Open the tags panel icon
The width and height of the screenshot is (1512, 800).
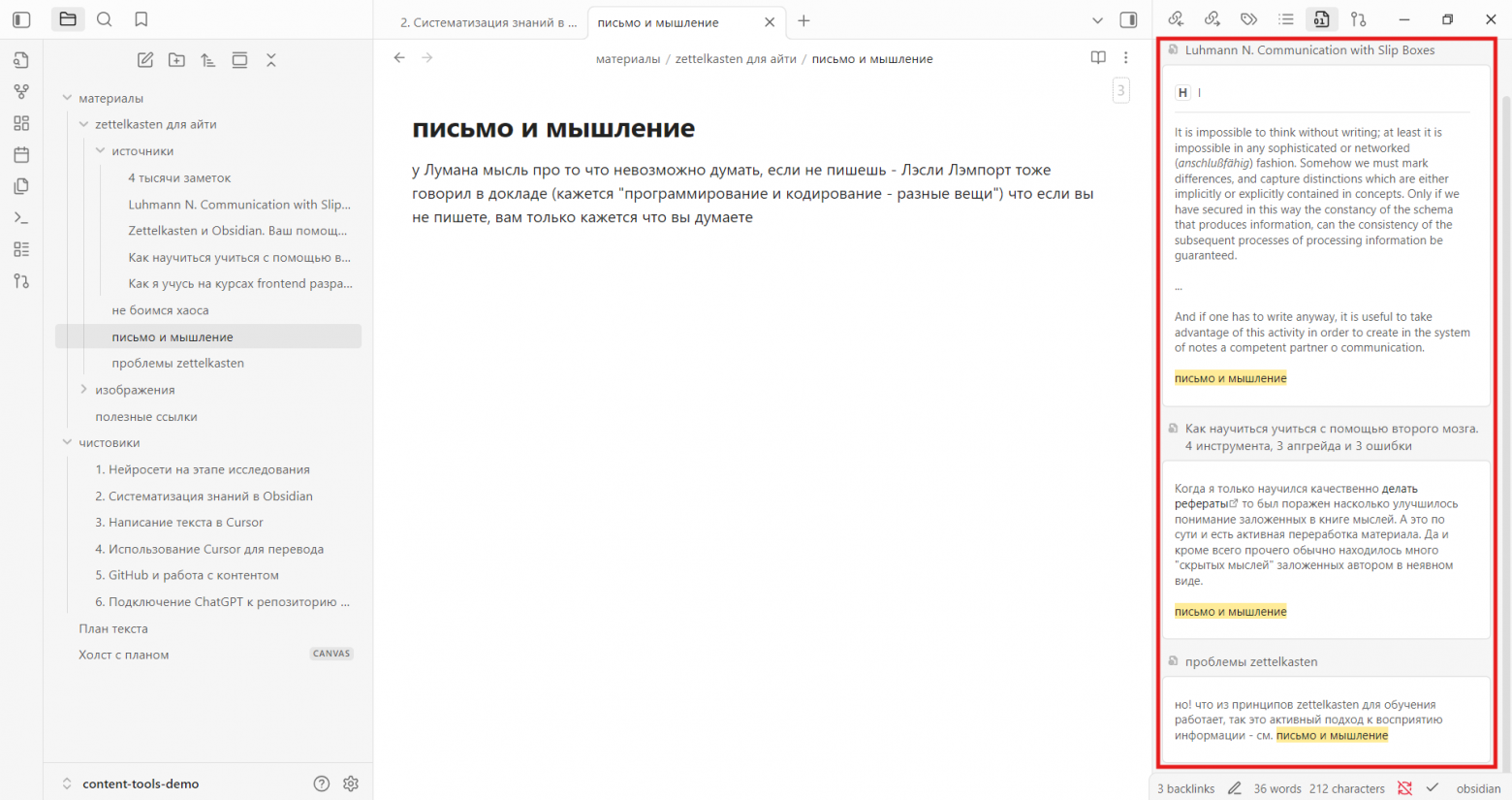1248,18
